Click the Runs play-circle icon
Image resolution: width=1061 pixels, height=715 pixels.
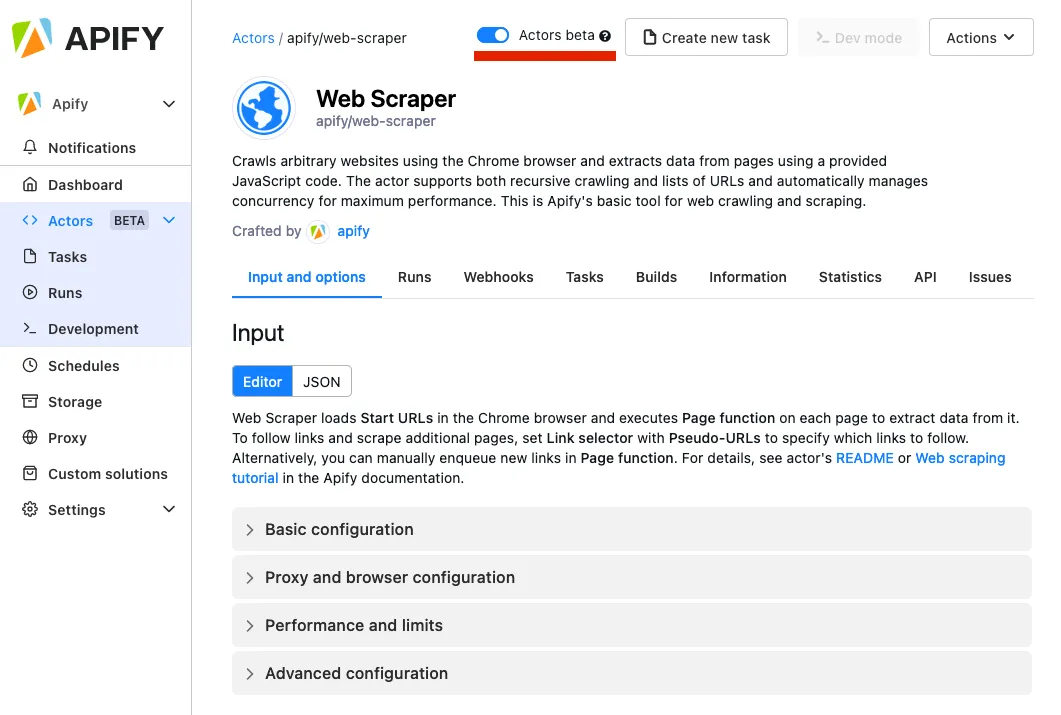(x=30, y=292)
